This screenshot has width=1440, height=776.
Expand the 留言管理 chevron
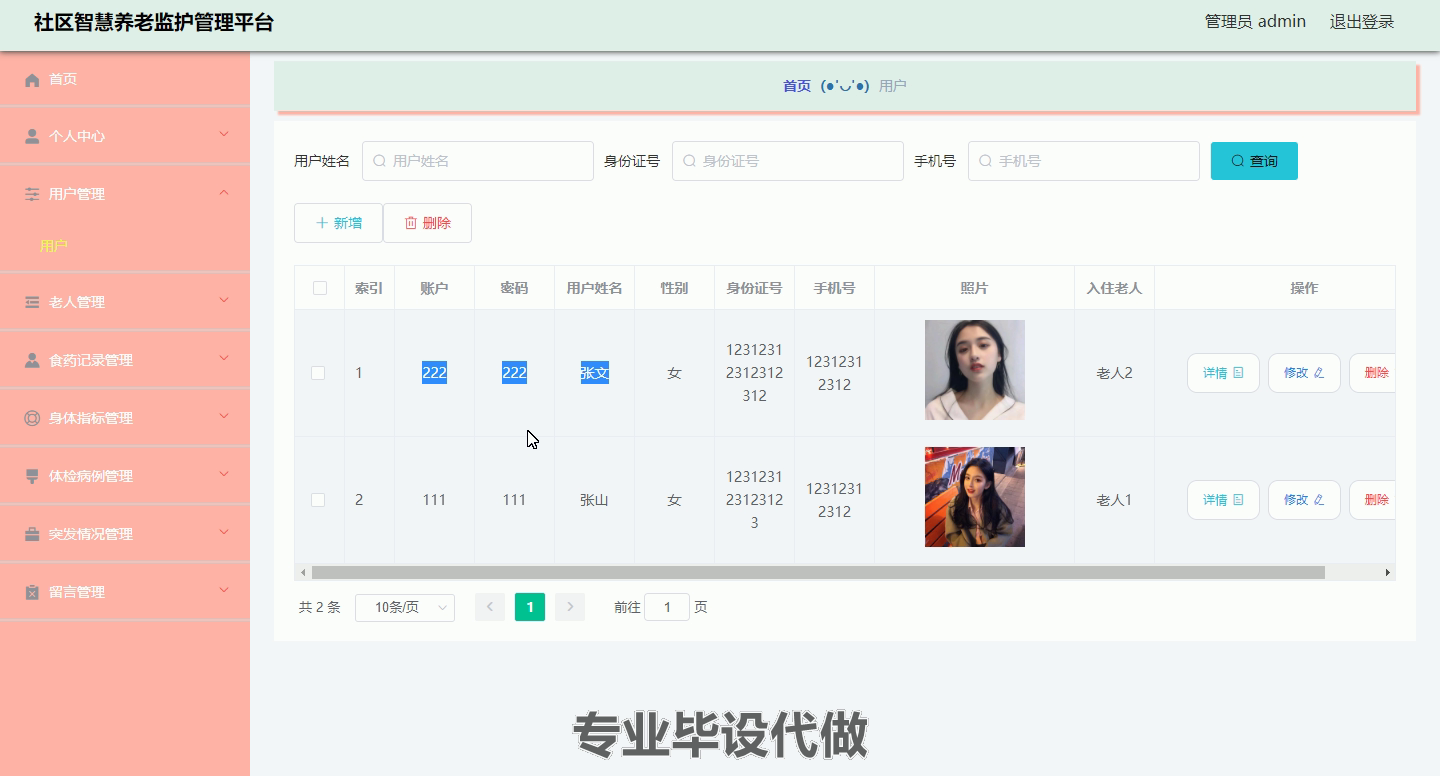(x=224, y=590)
